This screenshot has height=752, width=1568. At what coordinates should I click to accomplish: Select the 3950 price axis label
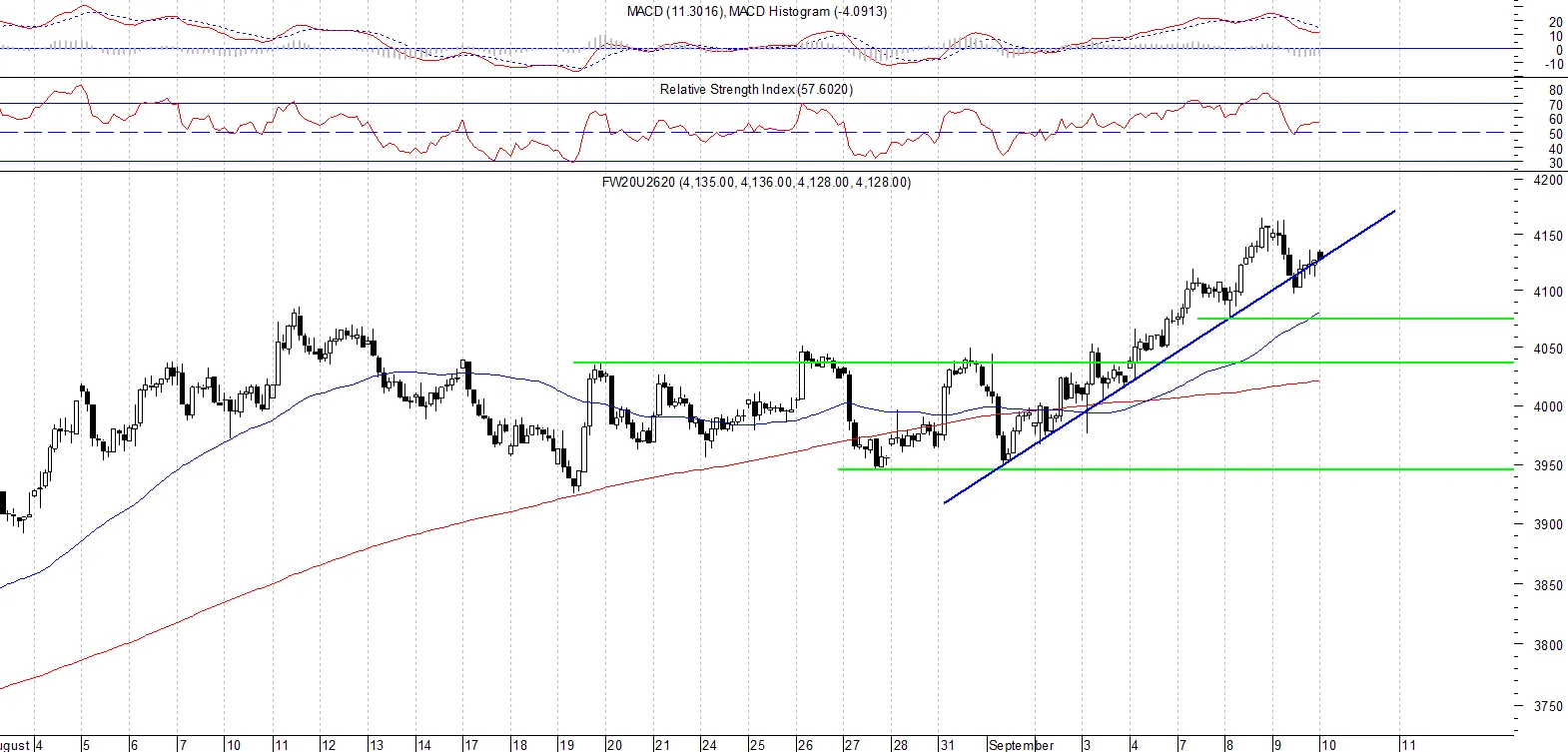1548,466
